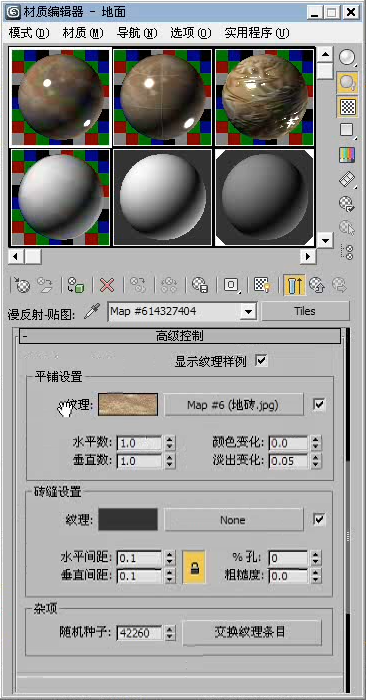
Task: Click Make Unique icon
Action: click(x=169, y=285)
